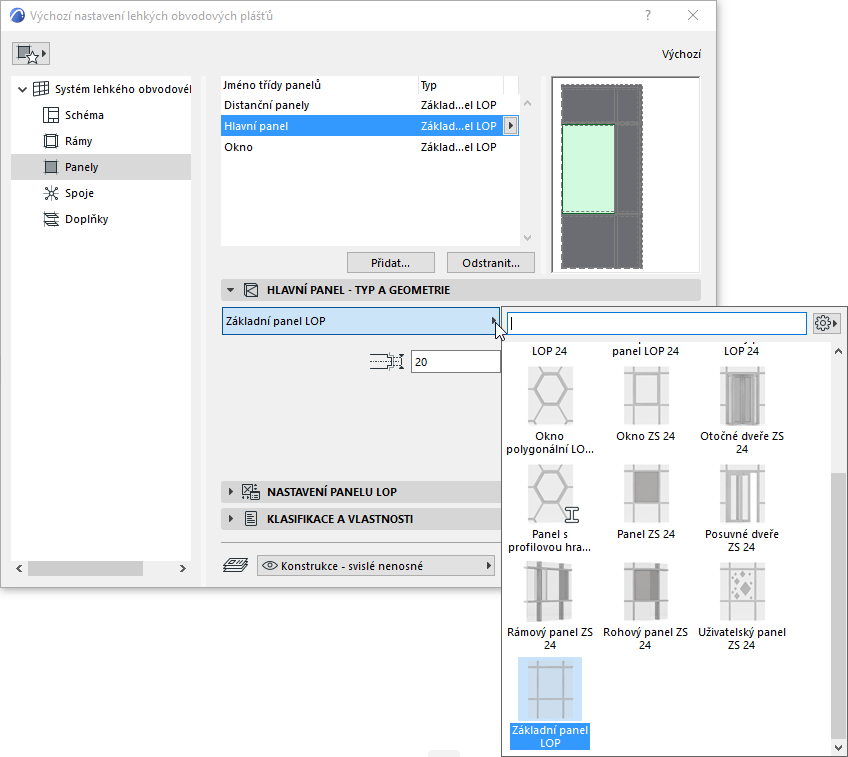Click the Schéma tree item icon
Image resolution: width=848 pixels, height=757 pixels.
[51, 115]
